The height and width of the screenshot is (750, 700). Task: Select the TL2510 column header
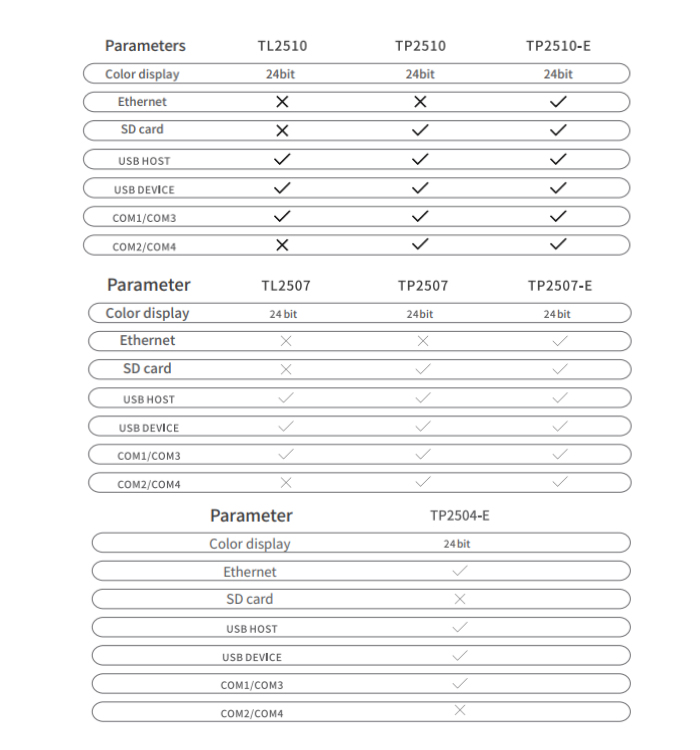(282, 46)
